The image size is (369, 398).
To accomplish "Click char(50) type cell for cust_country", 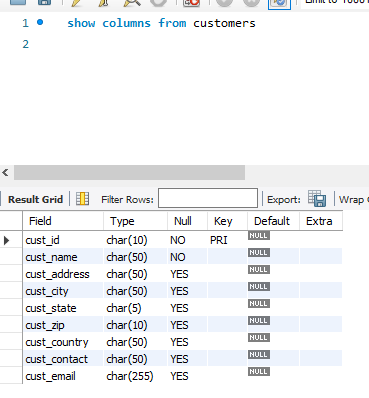I will point(135,342).
